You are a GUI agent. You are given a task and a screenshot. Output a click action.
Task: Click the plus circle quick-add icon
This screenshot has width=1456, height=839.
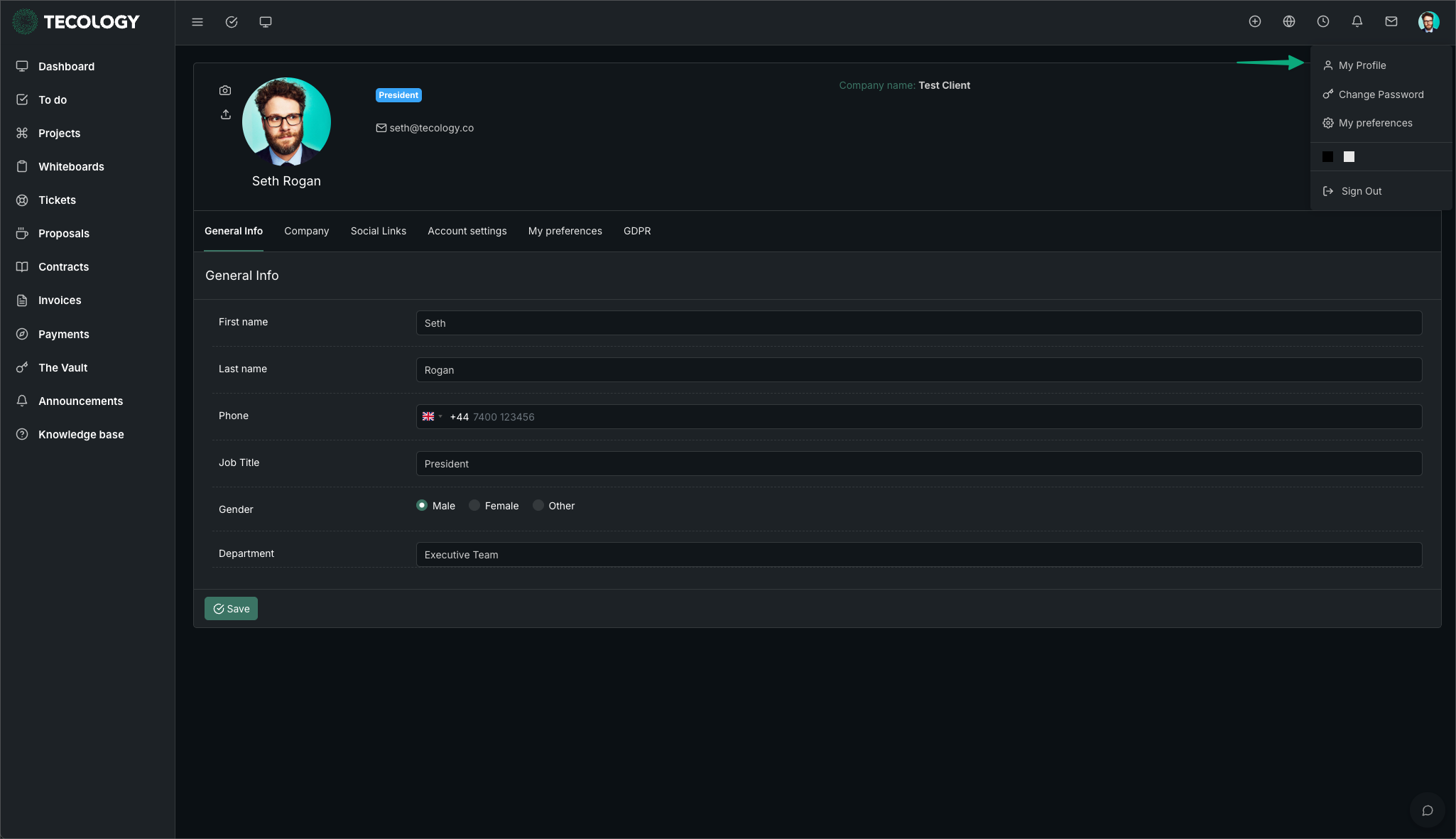(x=1255, y=21)
